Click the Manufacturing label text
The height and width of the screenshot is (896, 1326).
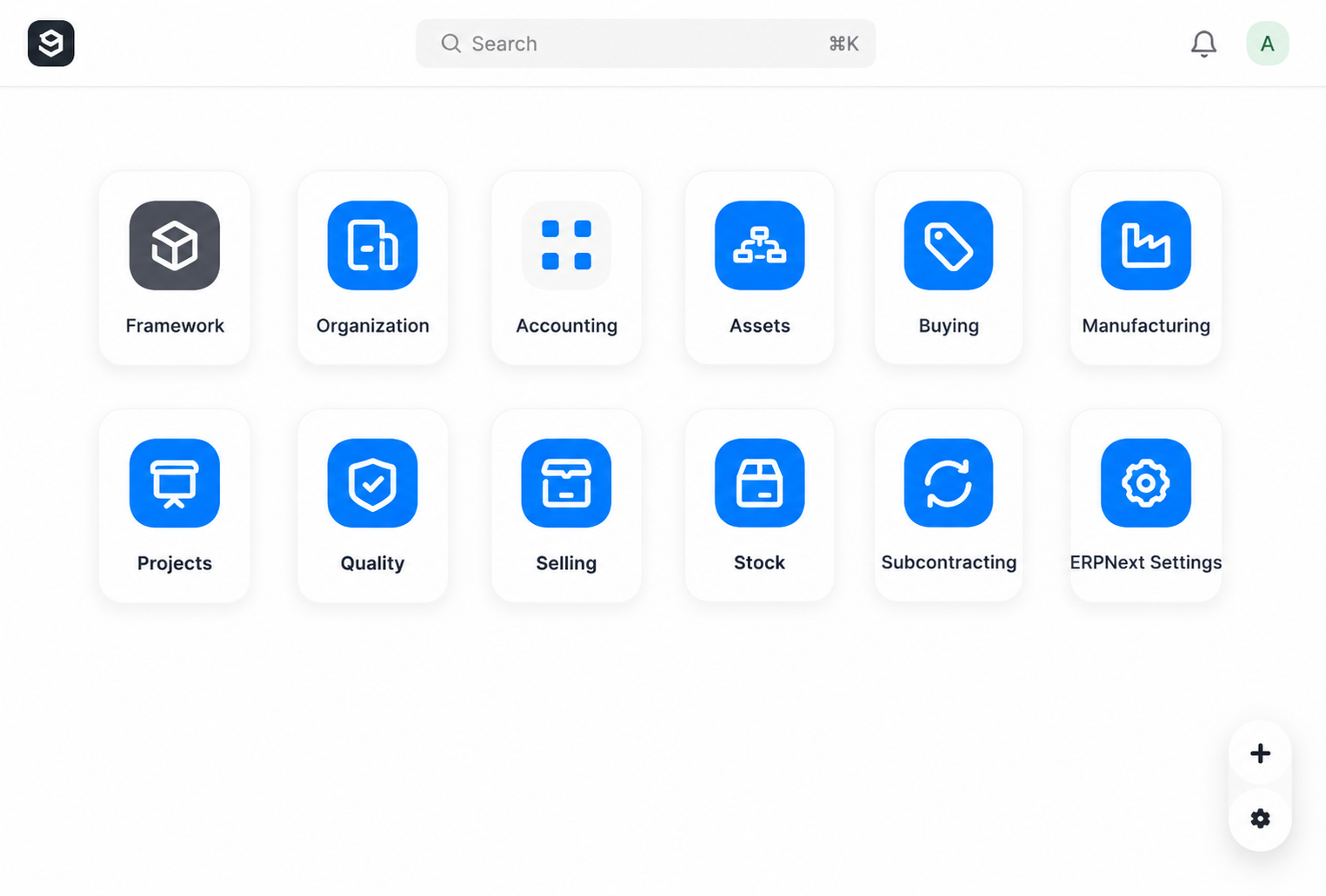(1146, 326)
